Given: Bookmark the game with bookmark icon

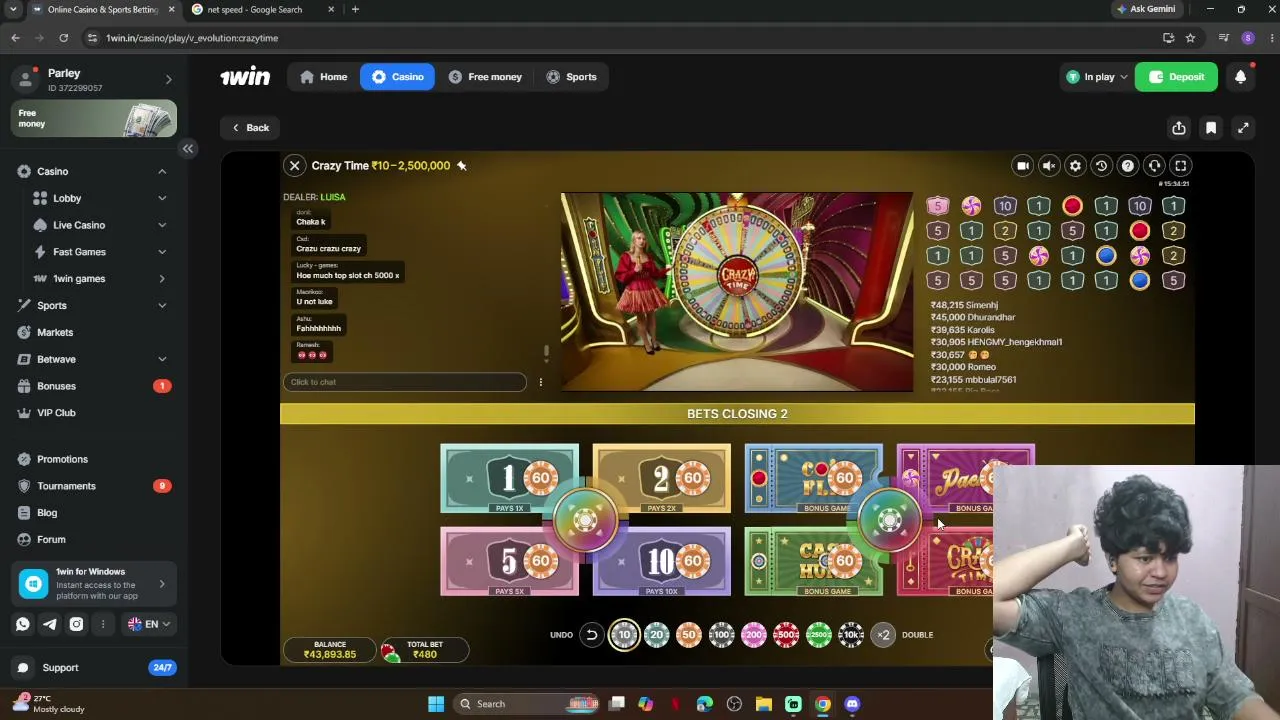Looking at the screenshot, I should pyautogui.click(x=1211, y=128).
